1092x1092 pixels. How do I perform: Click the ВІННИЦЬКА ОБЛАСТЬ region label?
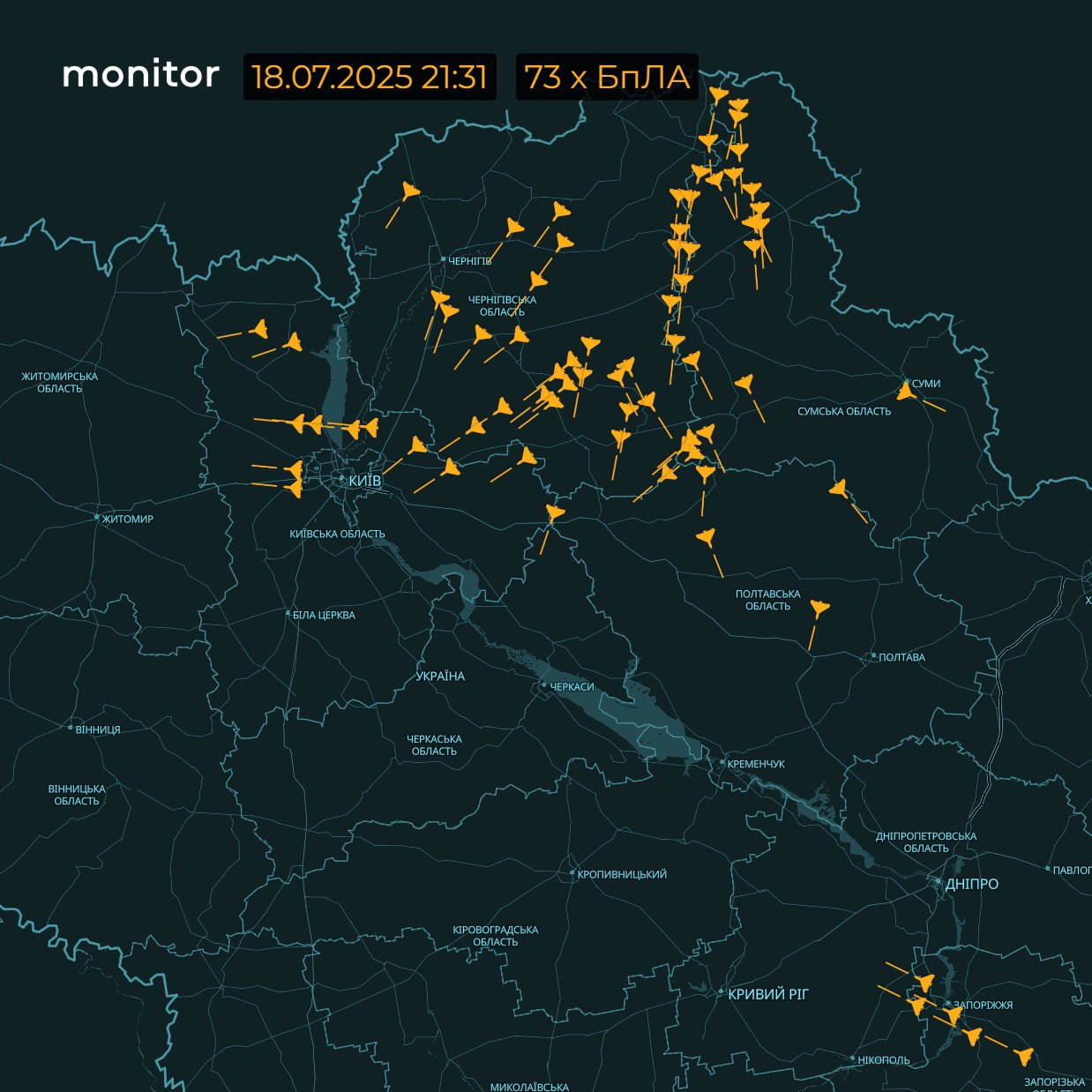pyautogui.click(x=77, y=795)
